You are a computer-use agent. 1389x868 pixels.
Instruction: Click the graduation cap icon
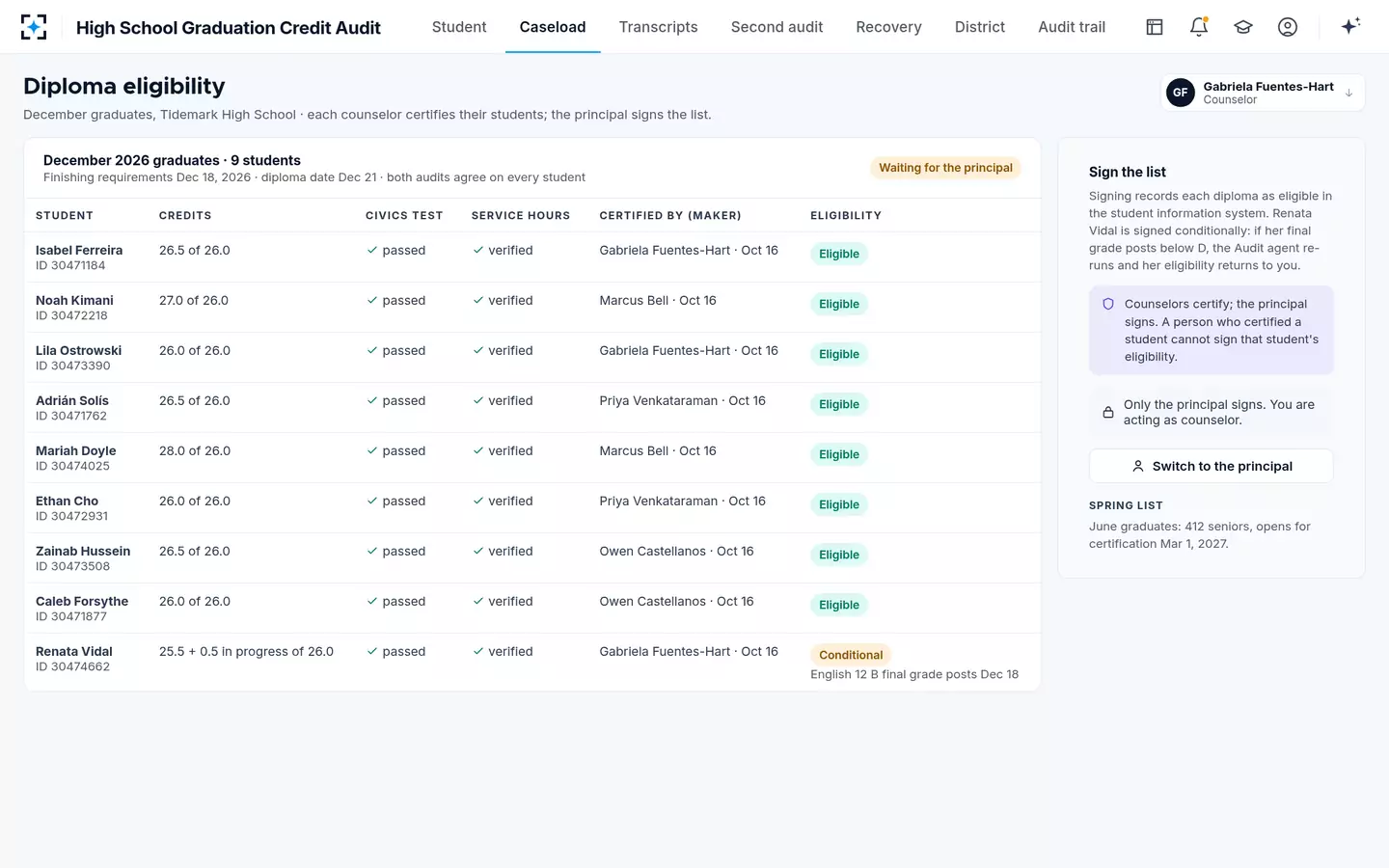click(x=1243, y=27)
